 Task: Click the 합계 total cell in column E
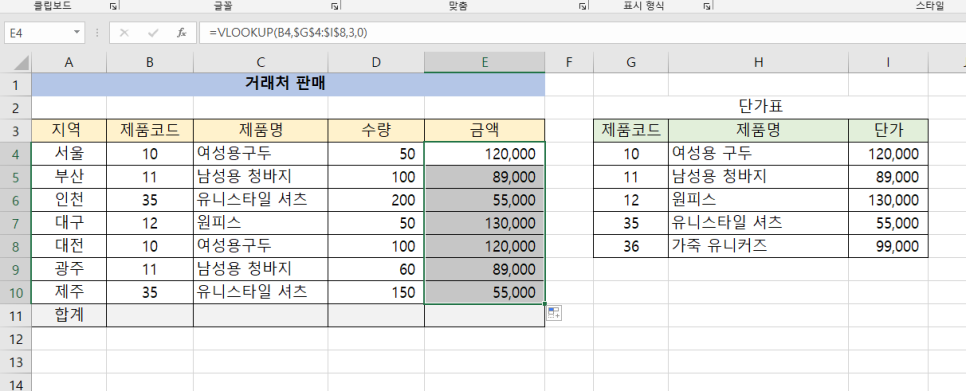coord(485,315)
